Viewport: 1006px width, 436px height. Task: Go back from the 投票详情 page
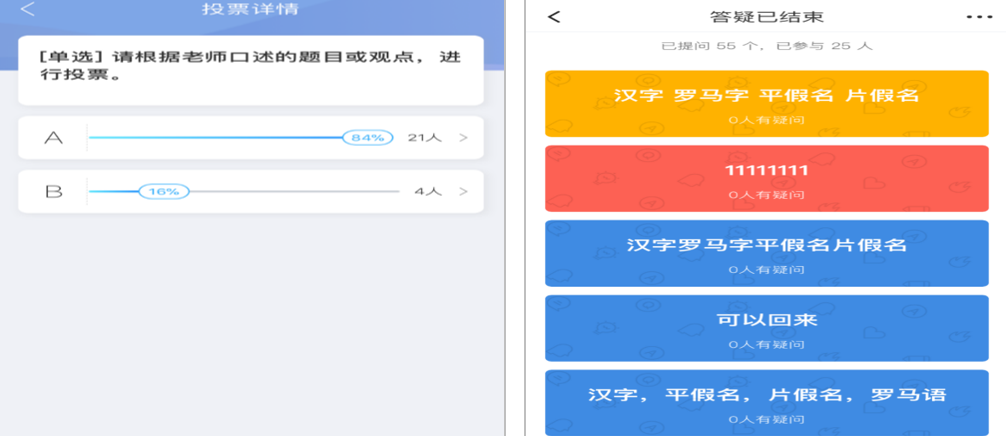coord(28,10)
